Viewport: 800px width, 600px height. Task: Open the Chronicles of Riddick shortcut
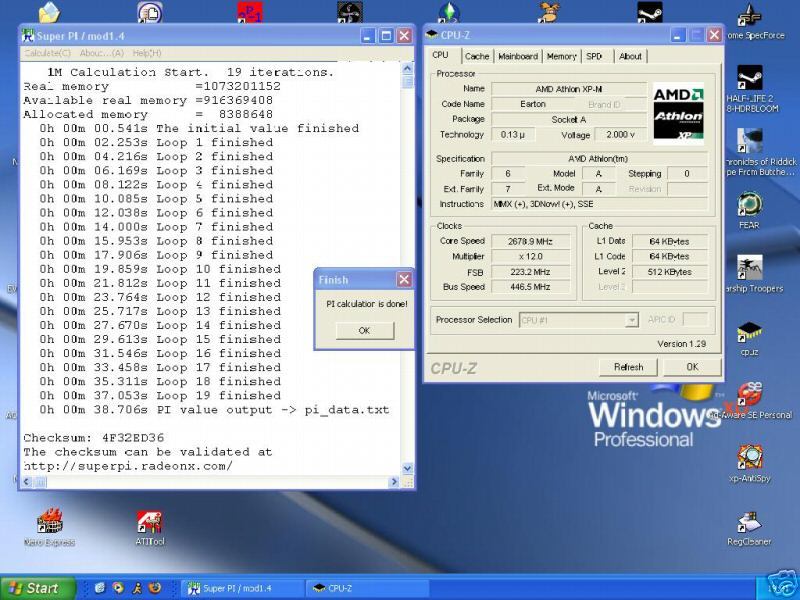click(759, 152)
